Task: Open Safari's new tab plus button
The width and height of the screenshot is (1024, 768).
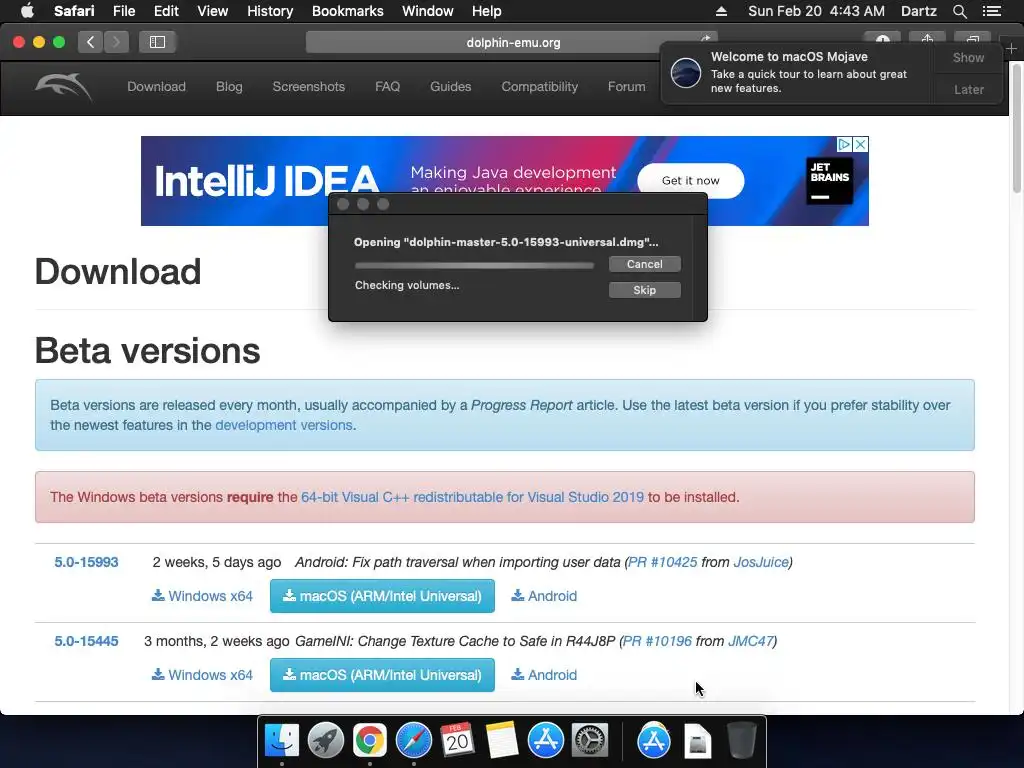Action: [x=1012, y=48]
